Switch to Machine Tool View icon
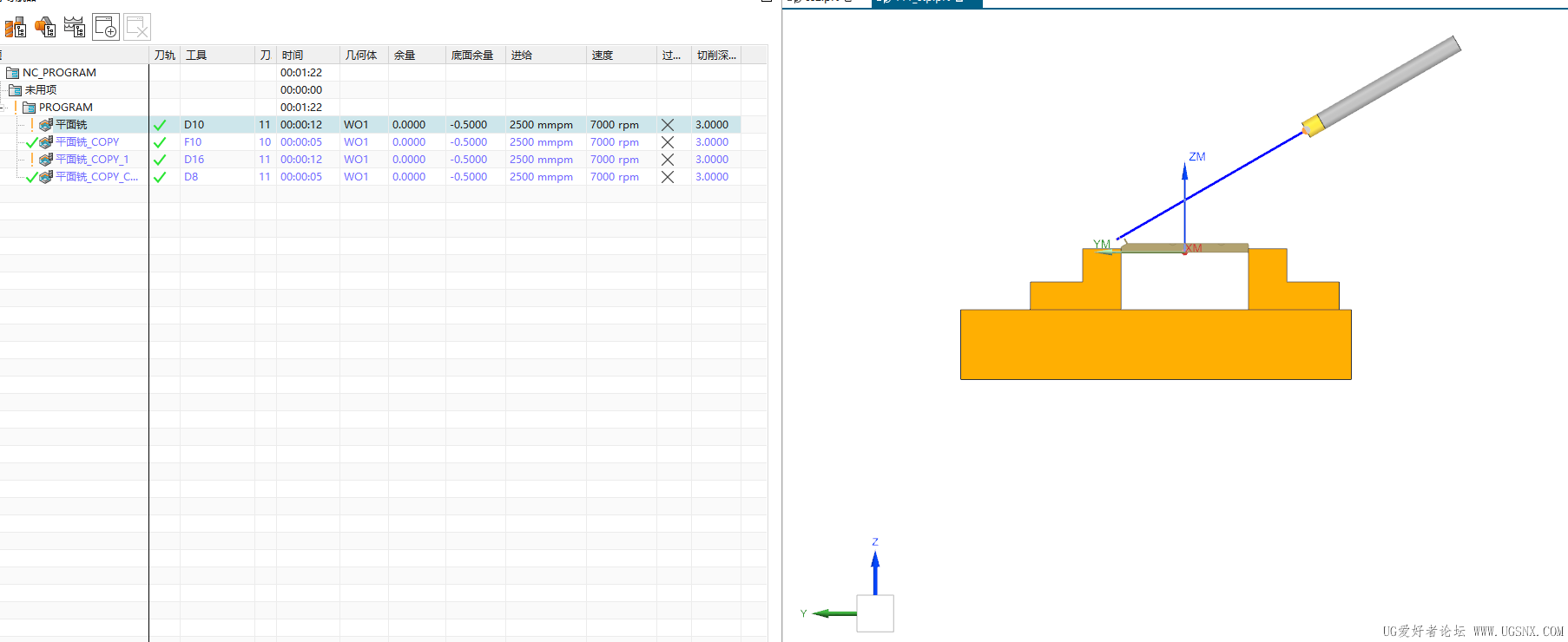1568x642 pixels. [16, 28]
